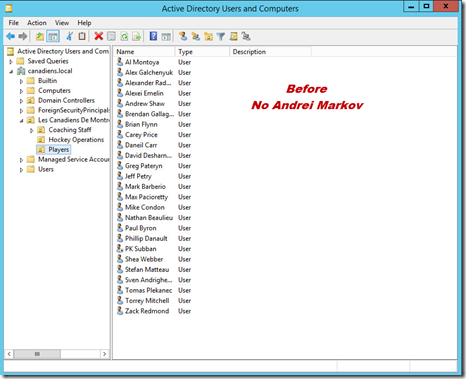Click the Create New User icon

point(183,36)
